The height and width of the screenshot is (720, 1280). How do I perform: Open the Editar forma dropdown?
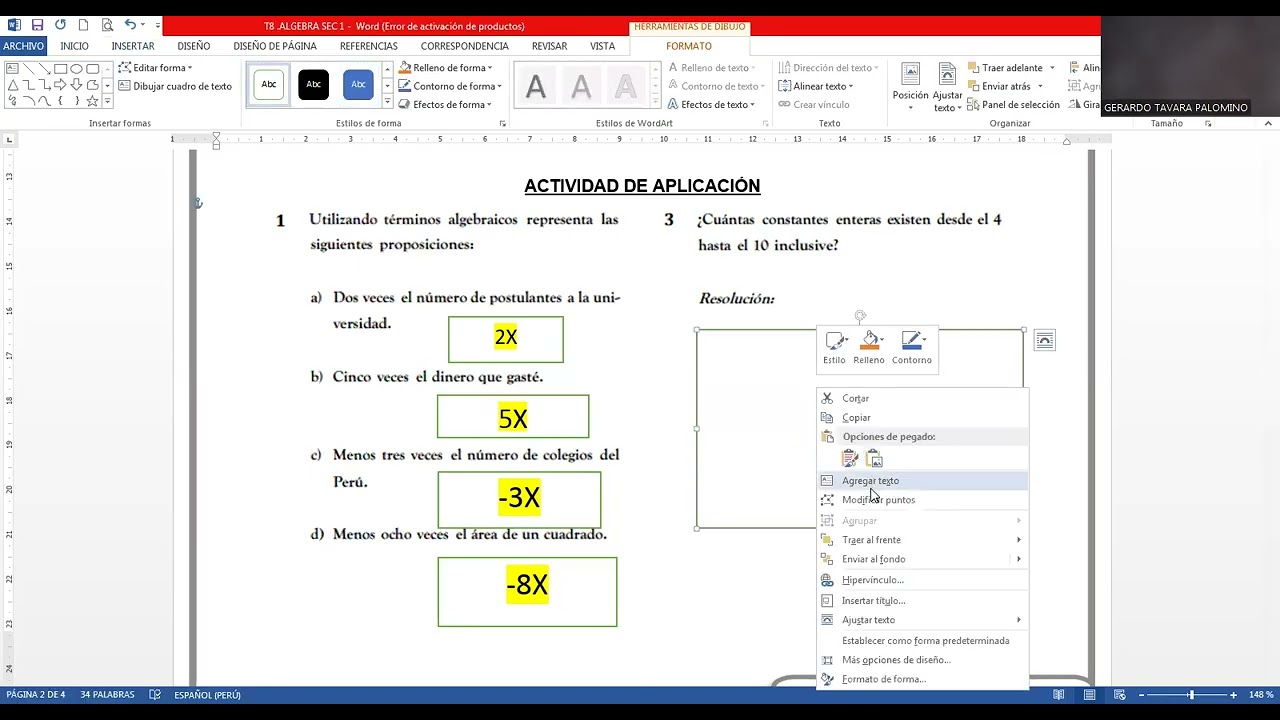[155, 68]
